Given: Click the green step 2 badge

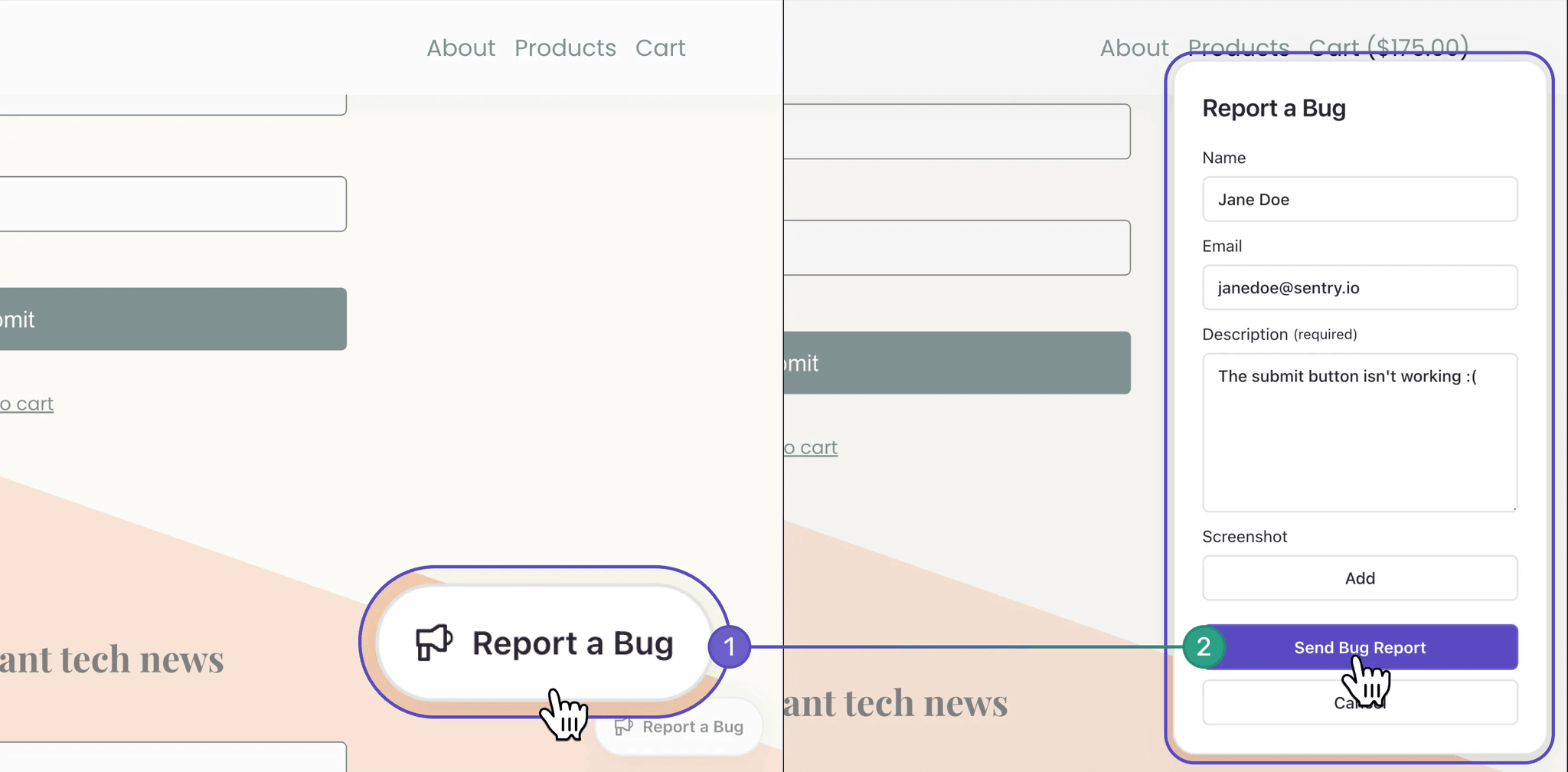Looking at the screenshot, I should click(x=1204, y=647).
